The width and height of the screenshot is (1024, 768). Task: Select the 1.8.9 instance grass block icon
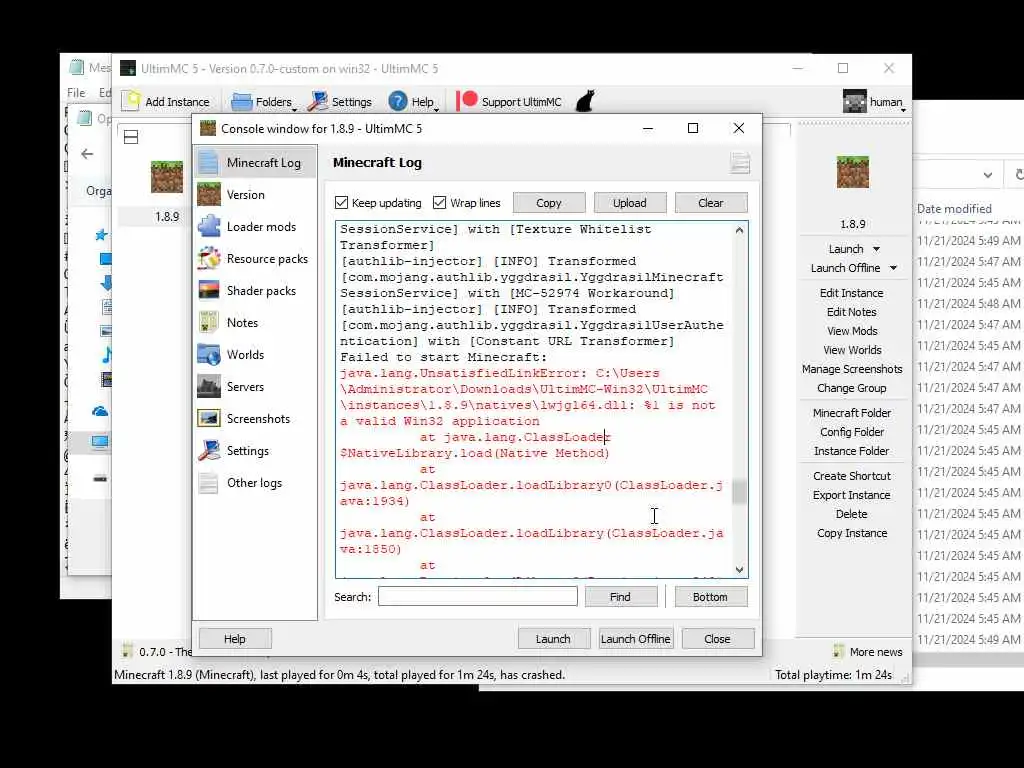[167, 176]
